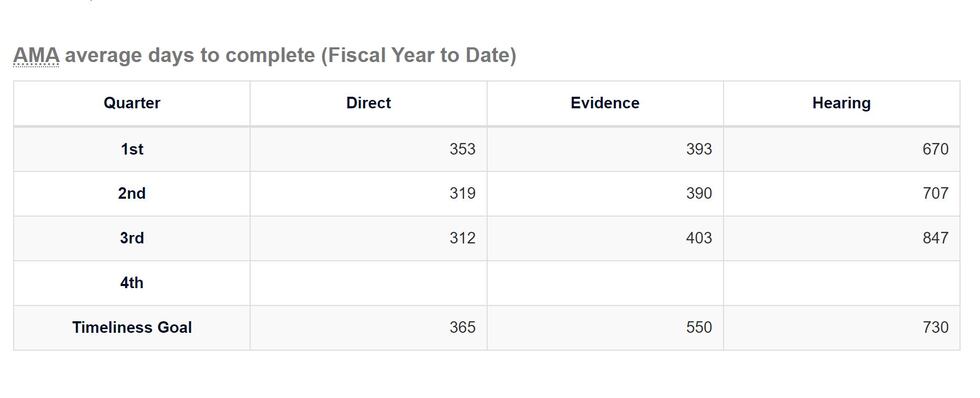Click the 3rd quarter row label
The image size is (980, 398).
pos(132,238)
